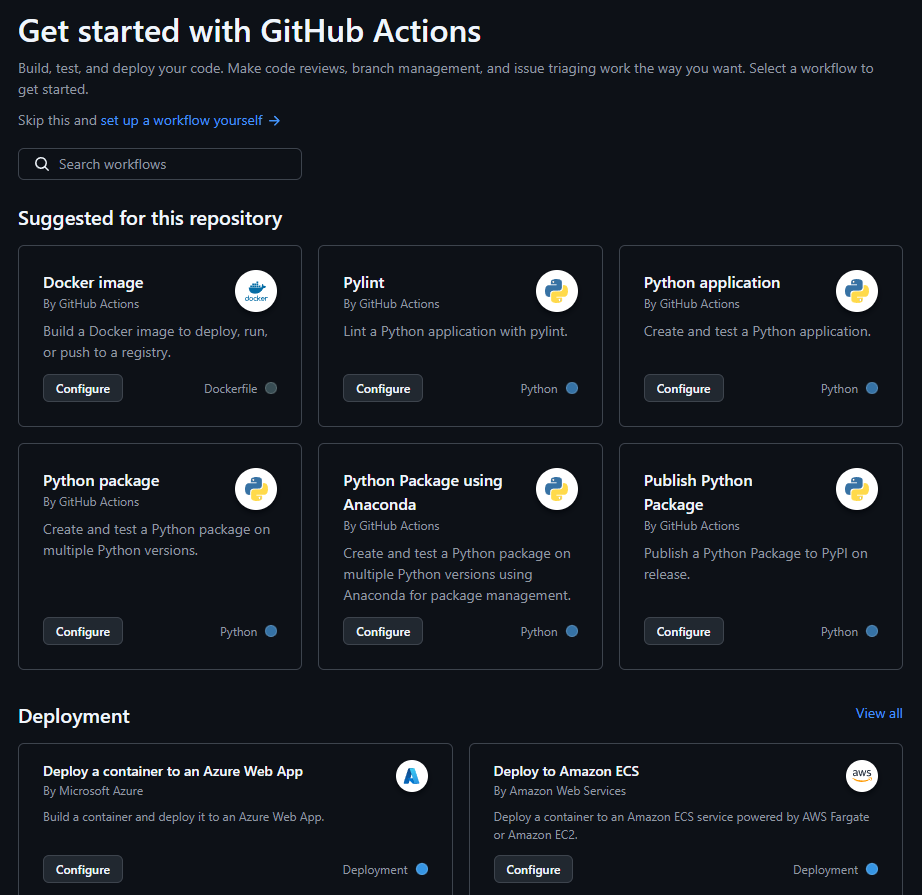Open 'set up a workflow yourself' link
The height and width of the screenshot is (895, 922).
pyautogui.click(x=182, y=121)
